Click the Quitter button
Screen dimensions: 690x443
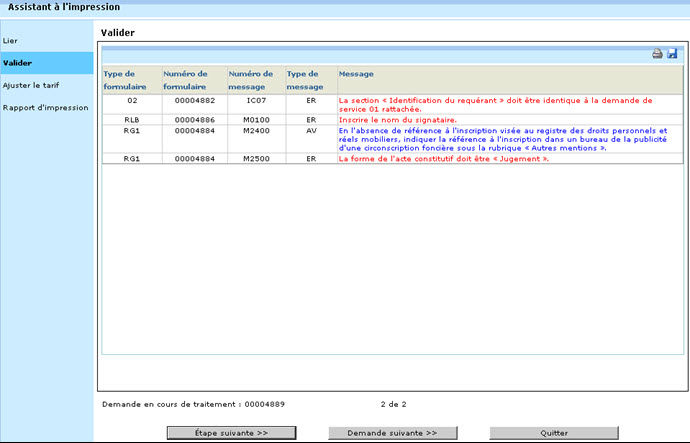(x=554, y=433)
